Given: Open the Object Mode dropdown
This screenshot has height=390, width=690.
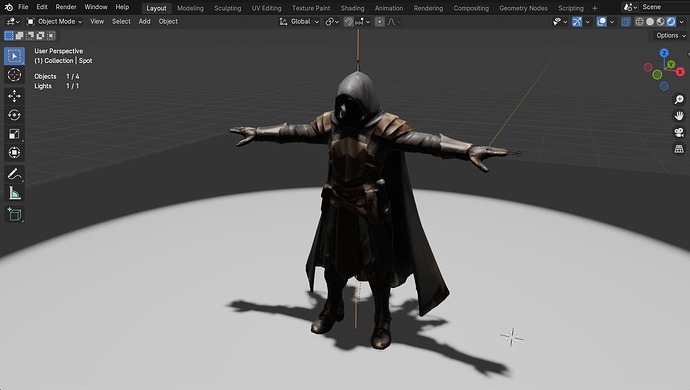Looking at the screenshot, I should pyautogui.click(x=54, y=21).
